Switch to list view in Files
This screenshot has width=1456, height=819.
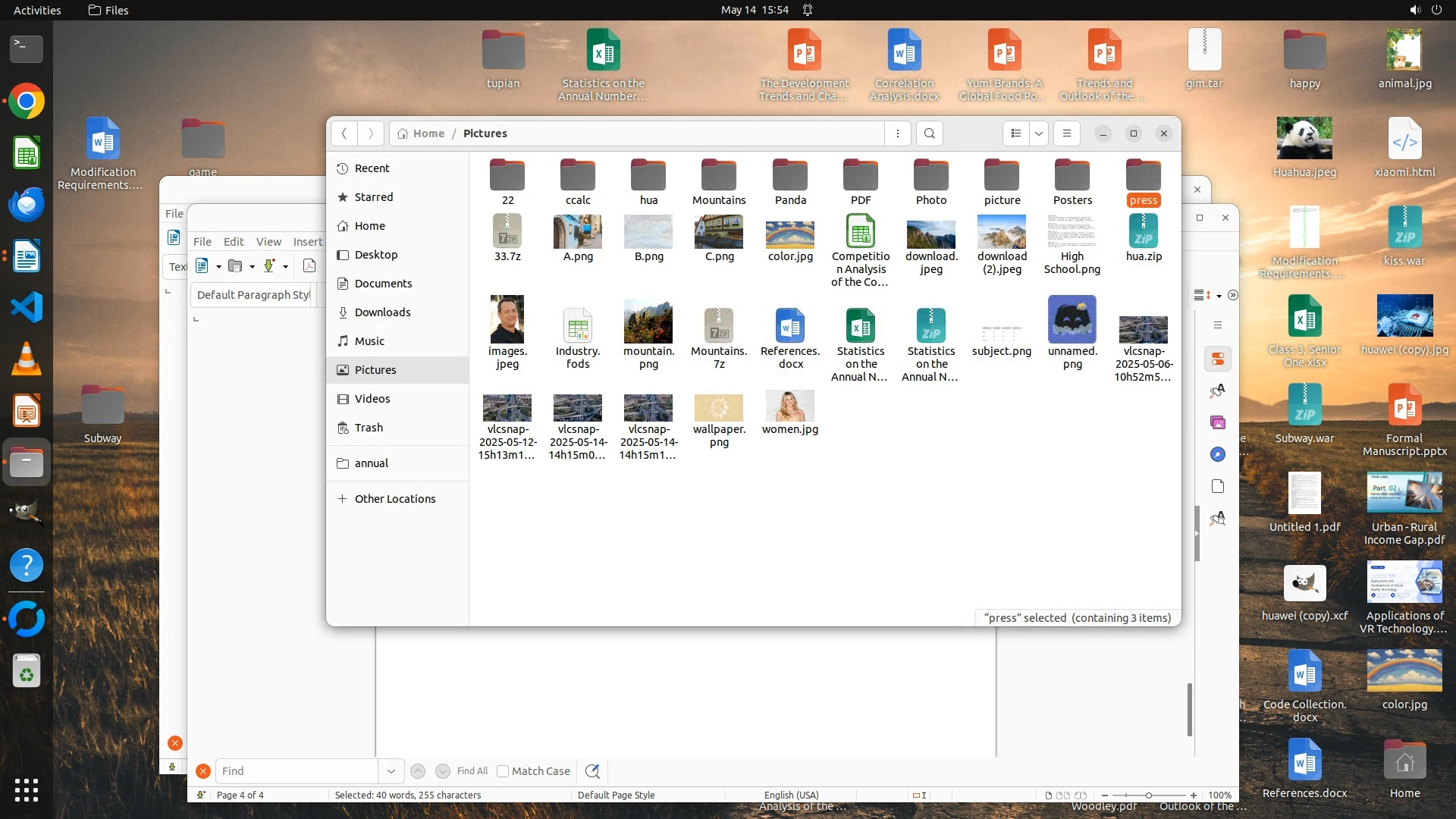point(1016,133)
